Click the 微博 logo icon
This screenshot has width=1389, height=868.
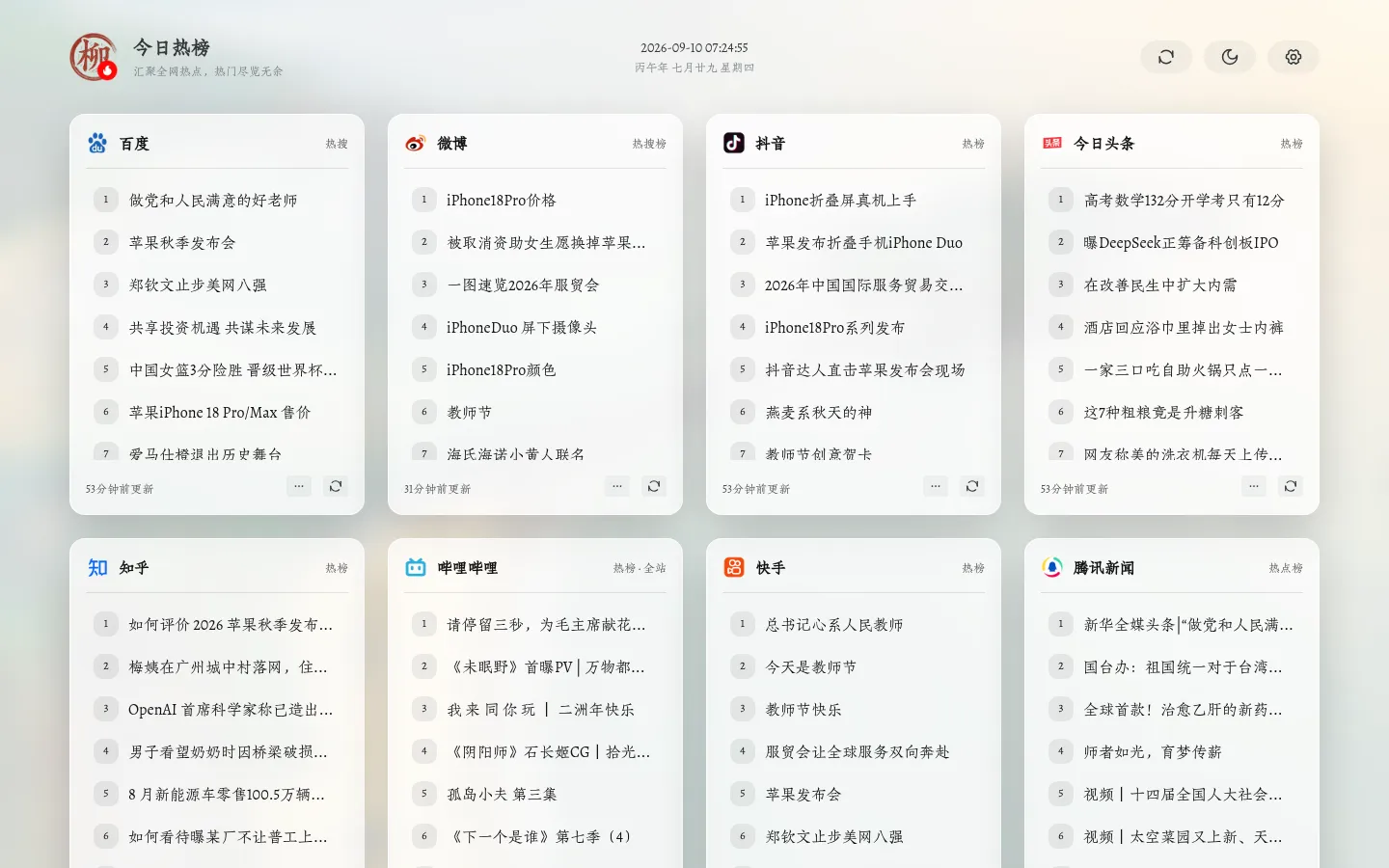416,143
